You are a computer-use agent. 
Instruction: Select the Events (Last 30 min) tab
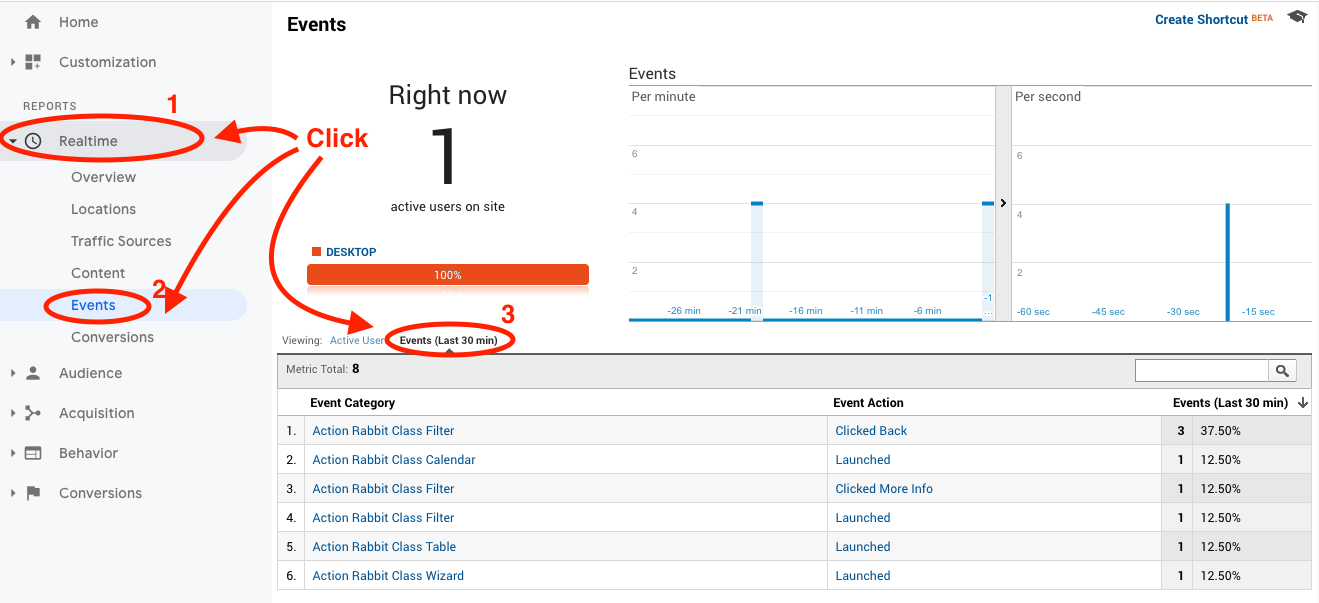tap(449, 338)
